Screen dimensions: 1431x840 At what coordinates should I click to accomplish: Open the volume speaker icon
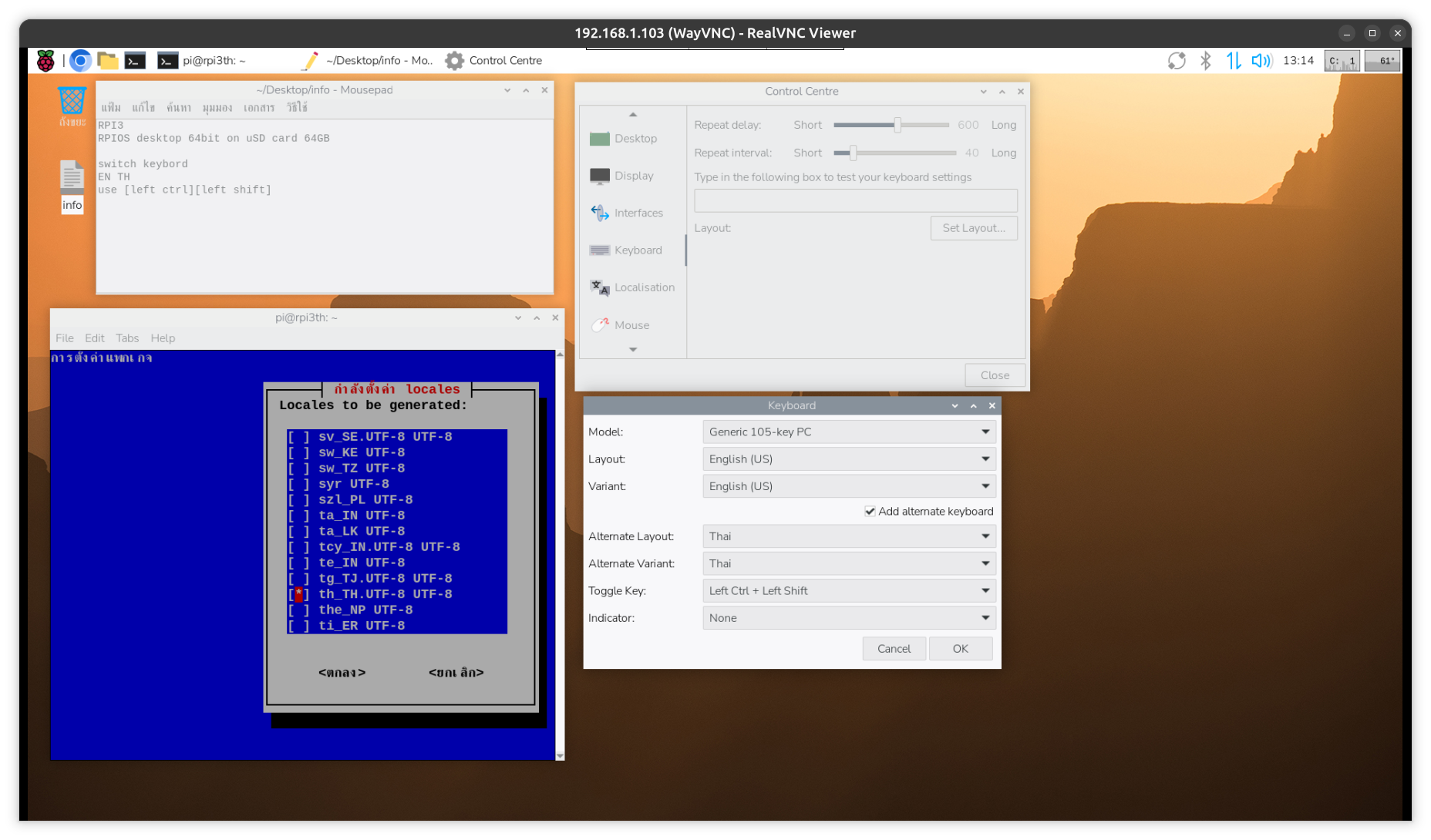coord(1261,60)
